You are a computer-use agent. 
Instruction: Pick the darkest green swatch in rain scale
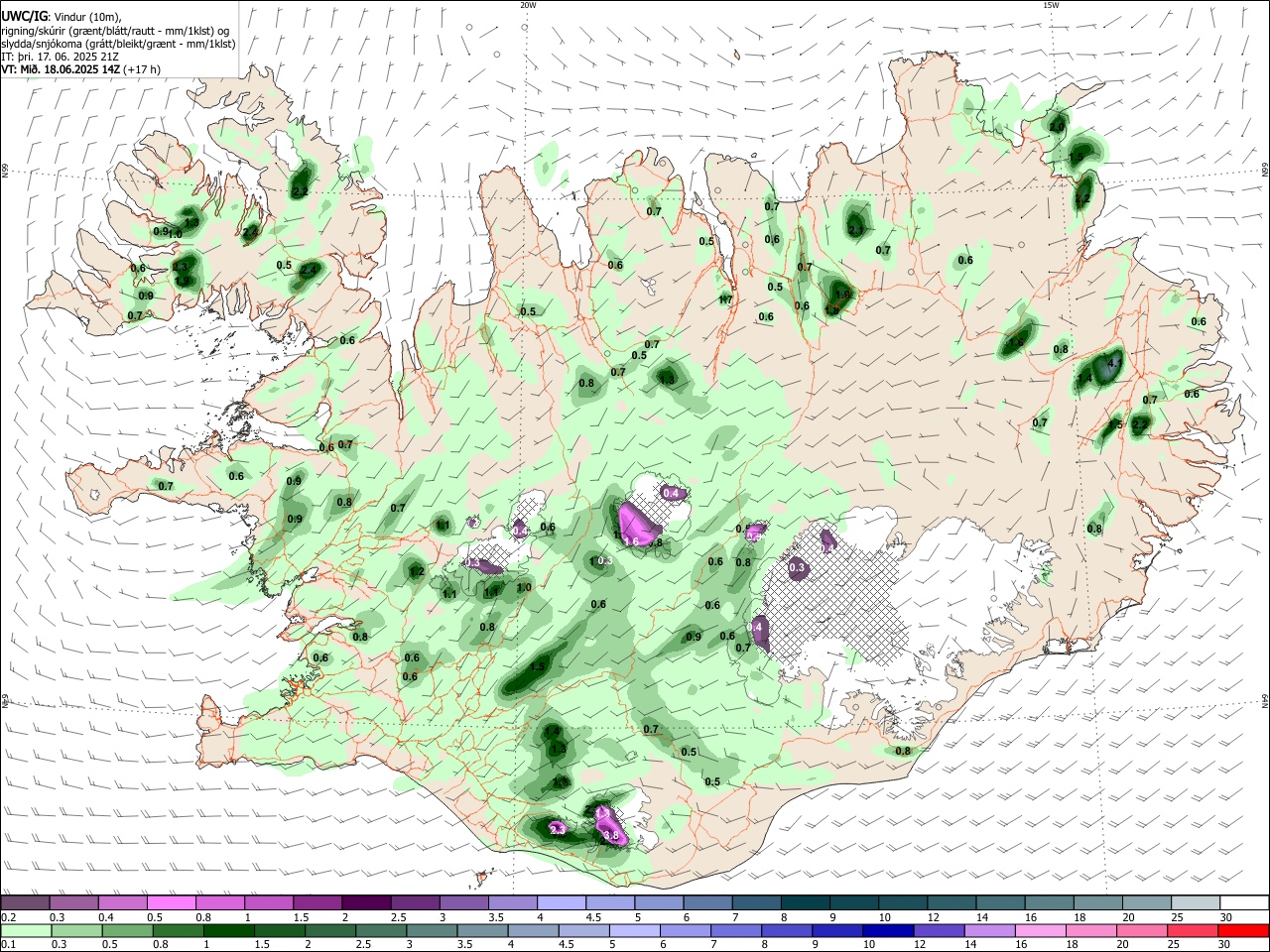pos(229,930)
